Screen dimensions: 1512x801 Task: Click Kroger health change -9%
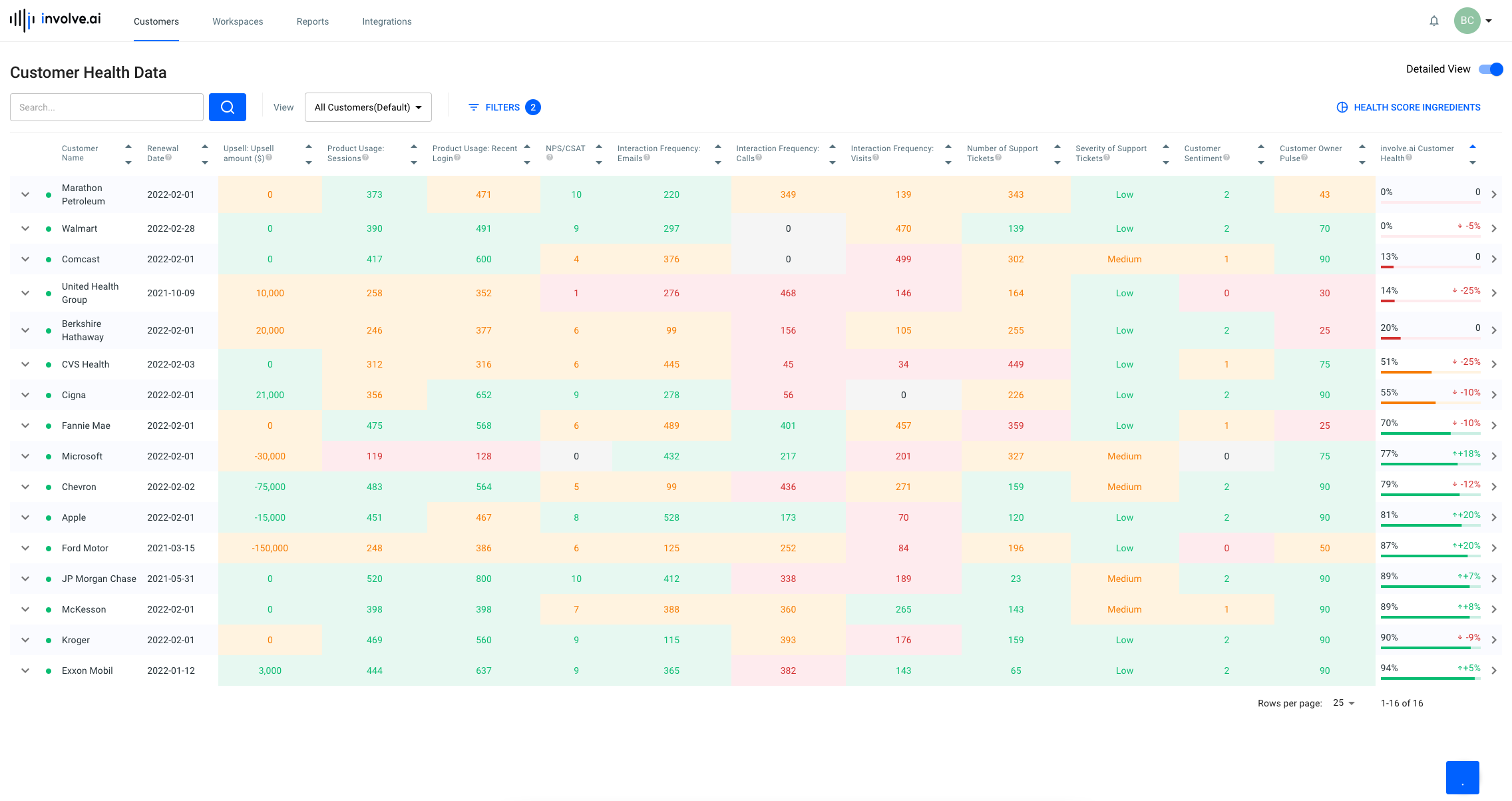pyautogui.click(x=1469, y=637)
